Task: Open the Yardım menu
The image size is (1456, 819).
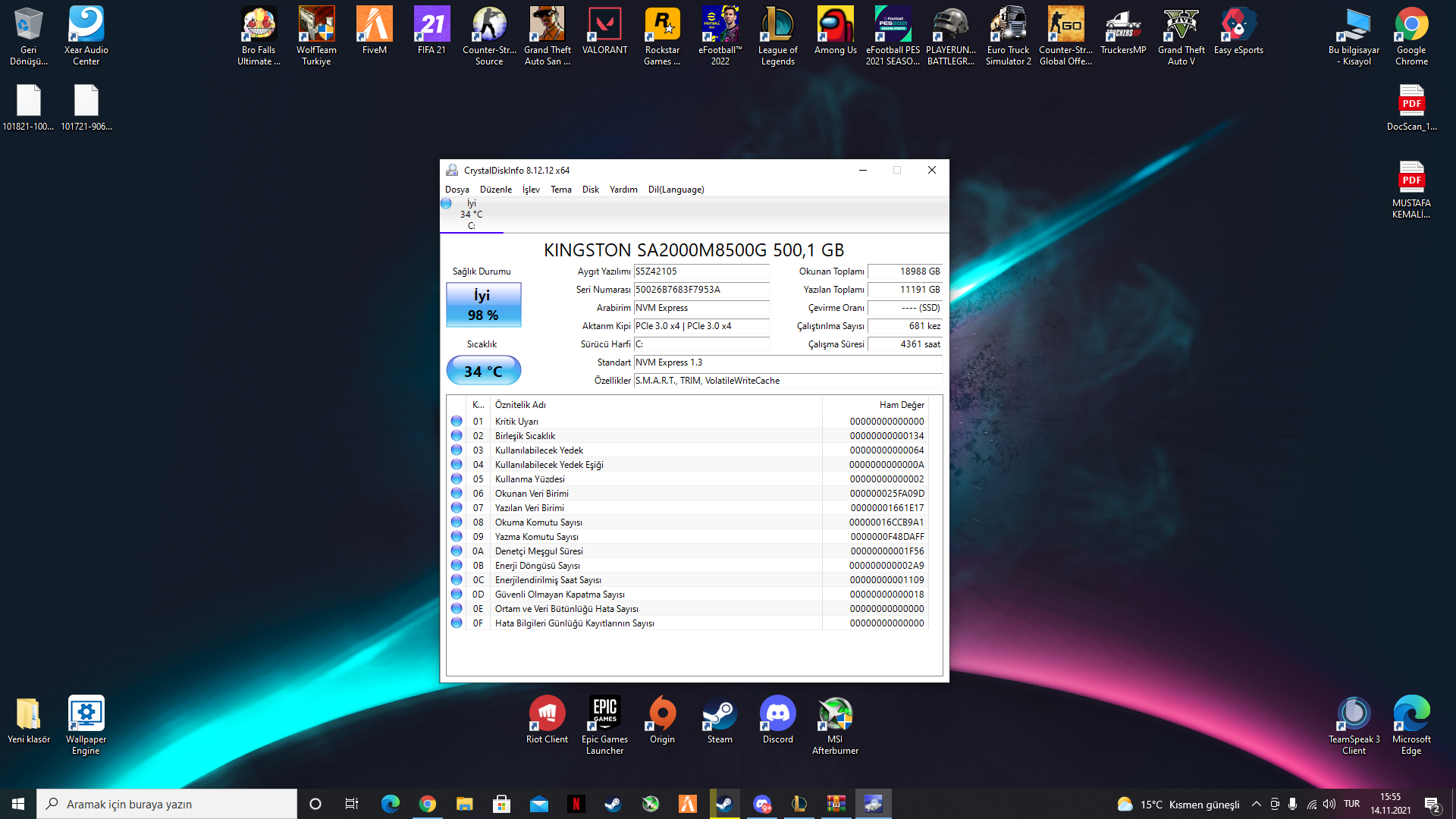Action: 623,190
